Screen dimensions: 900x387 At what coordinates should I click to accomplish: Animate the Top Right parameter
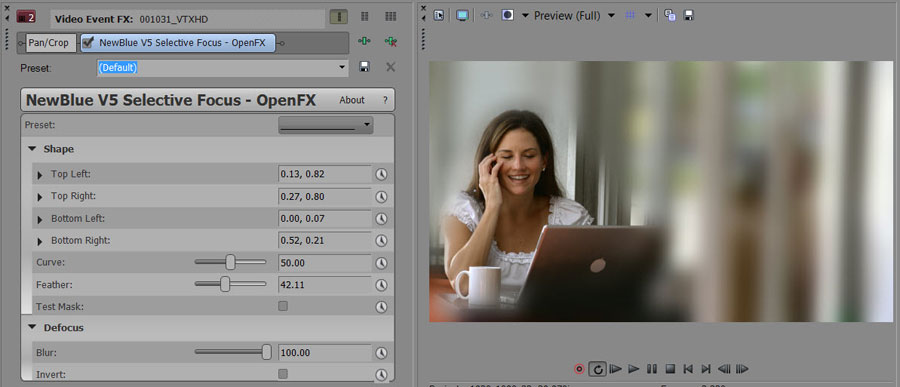[x=381, y=196]
